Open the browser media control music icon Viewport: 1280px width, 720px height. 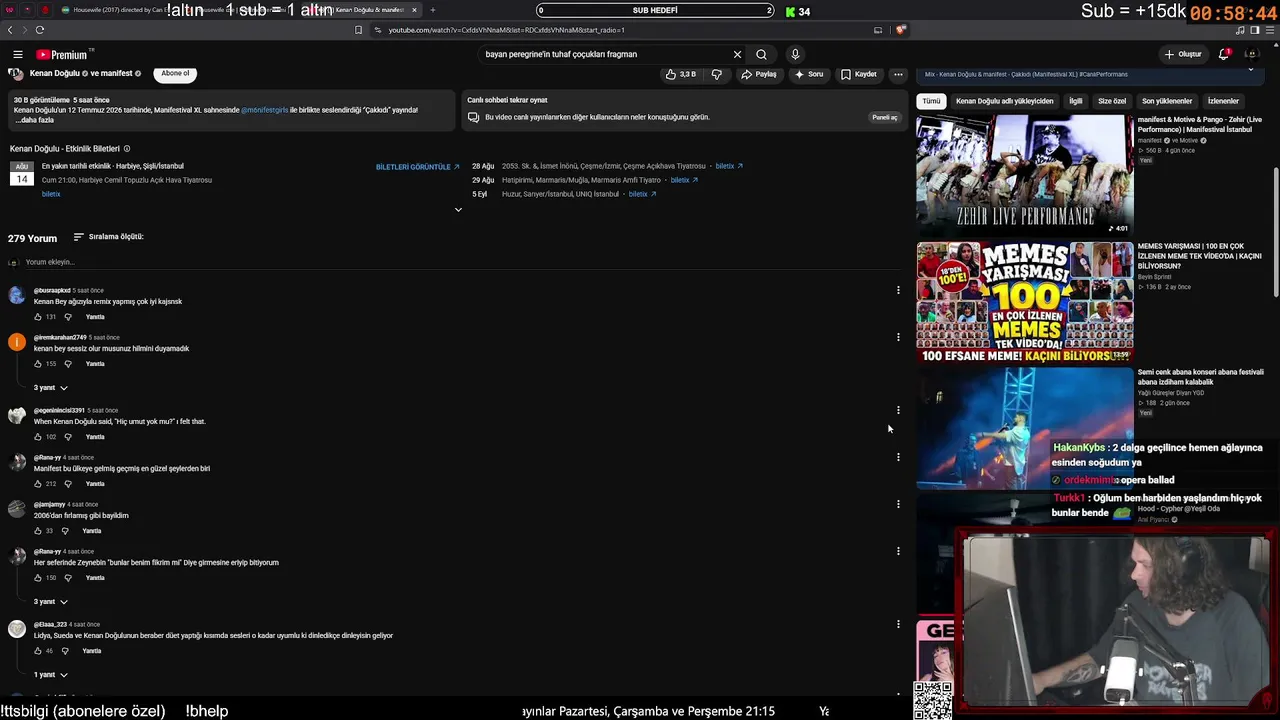pyautogui.click(x=1240, y=30)
